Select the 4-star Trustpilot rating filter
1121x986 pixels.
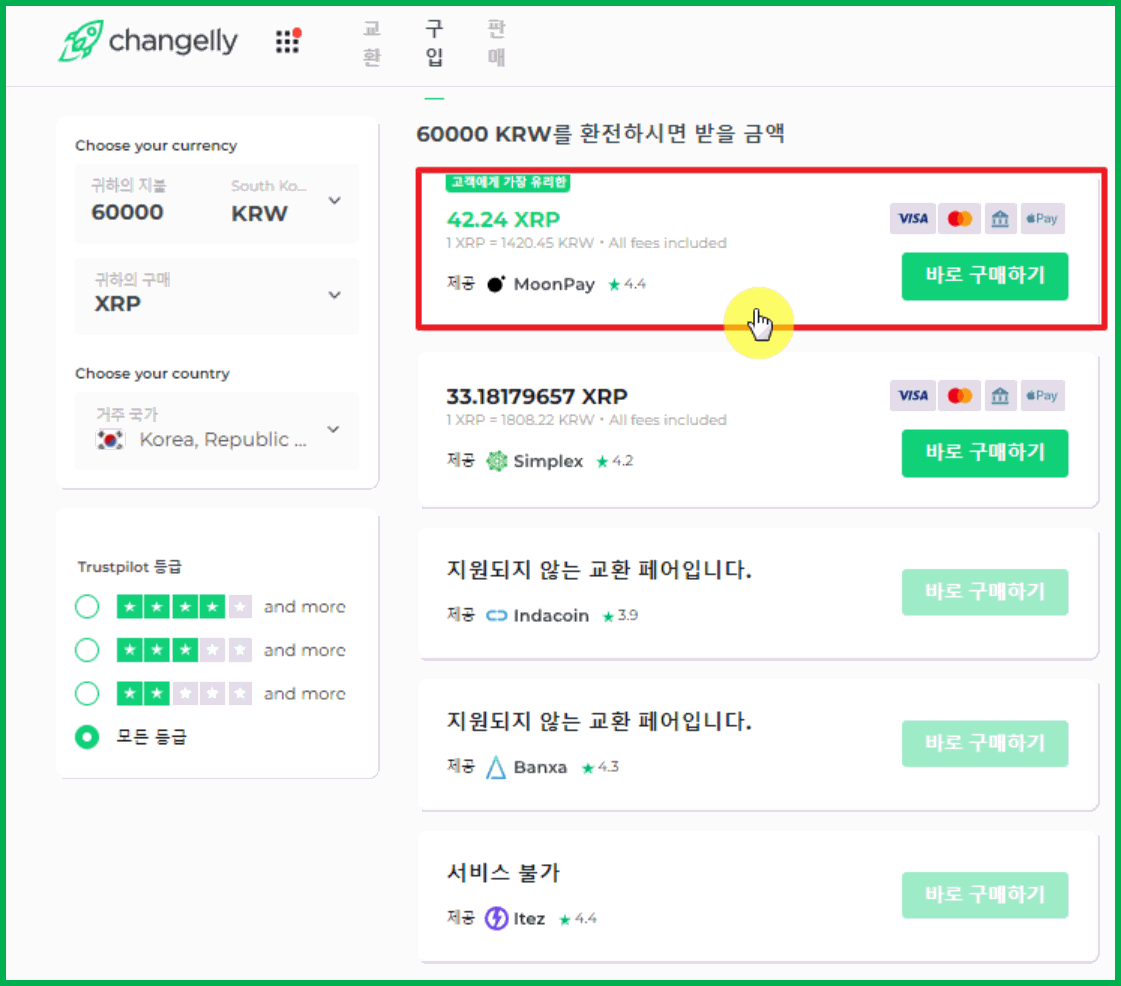(x=87, y=606)
